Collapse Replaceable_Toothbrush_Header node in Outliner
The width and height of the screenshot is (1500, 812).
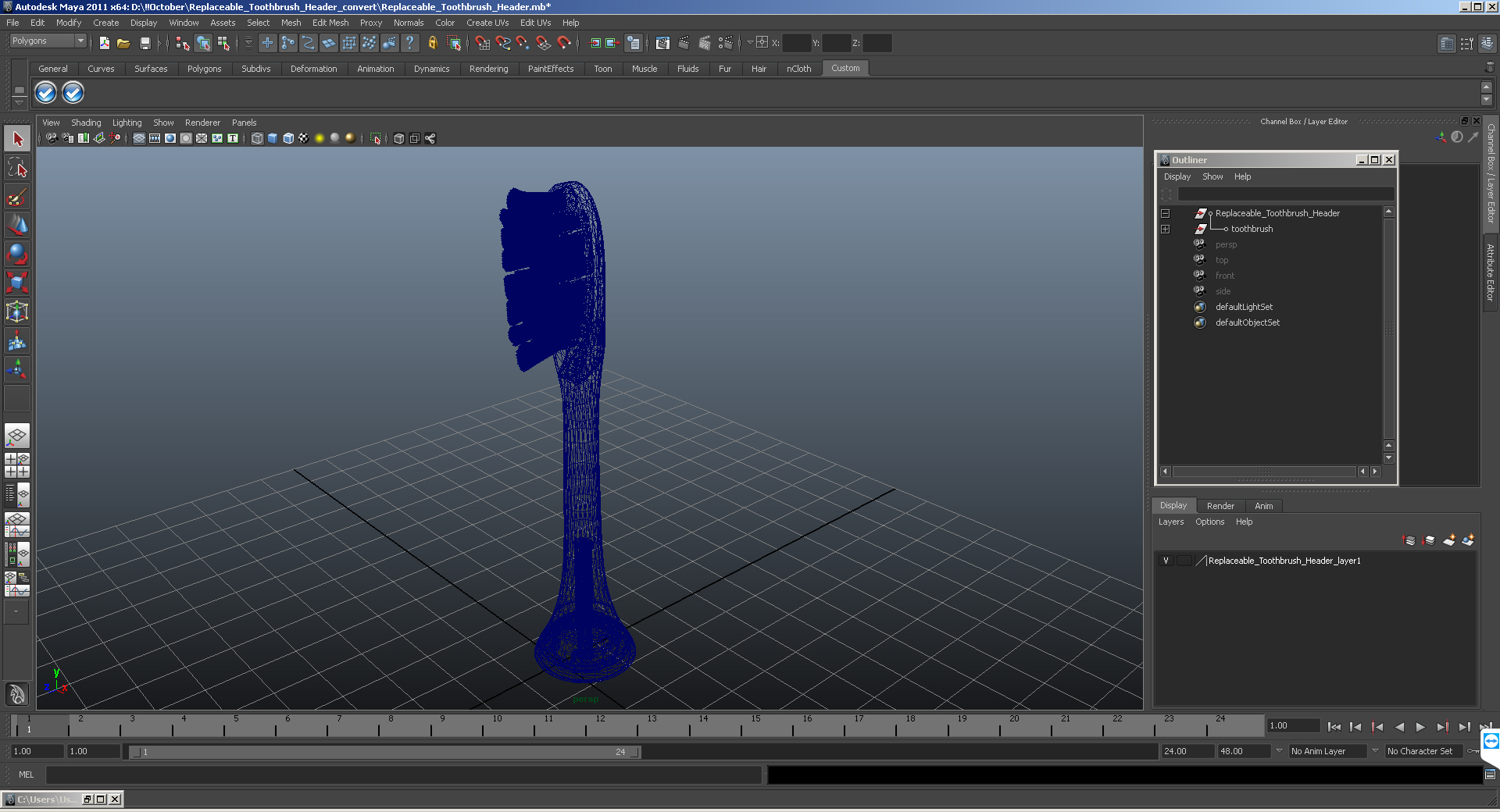point(1165,213)
